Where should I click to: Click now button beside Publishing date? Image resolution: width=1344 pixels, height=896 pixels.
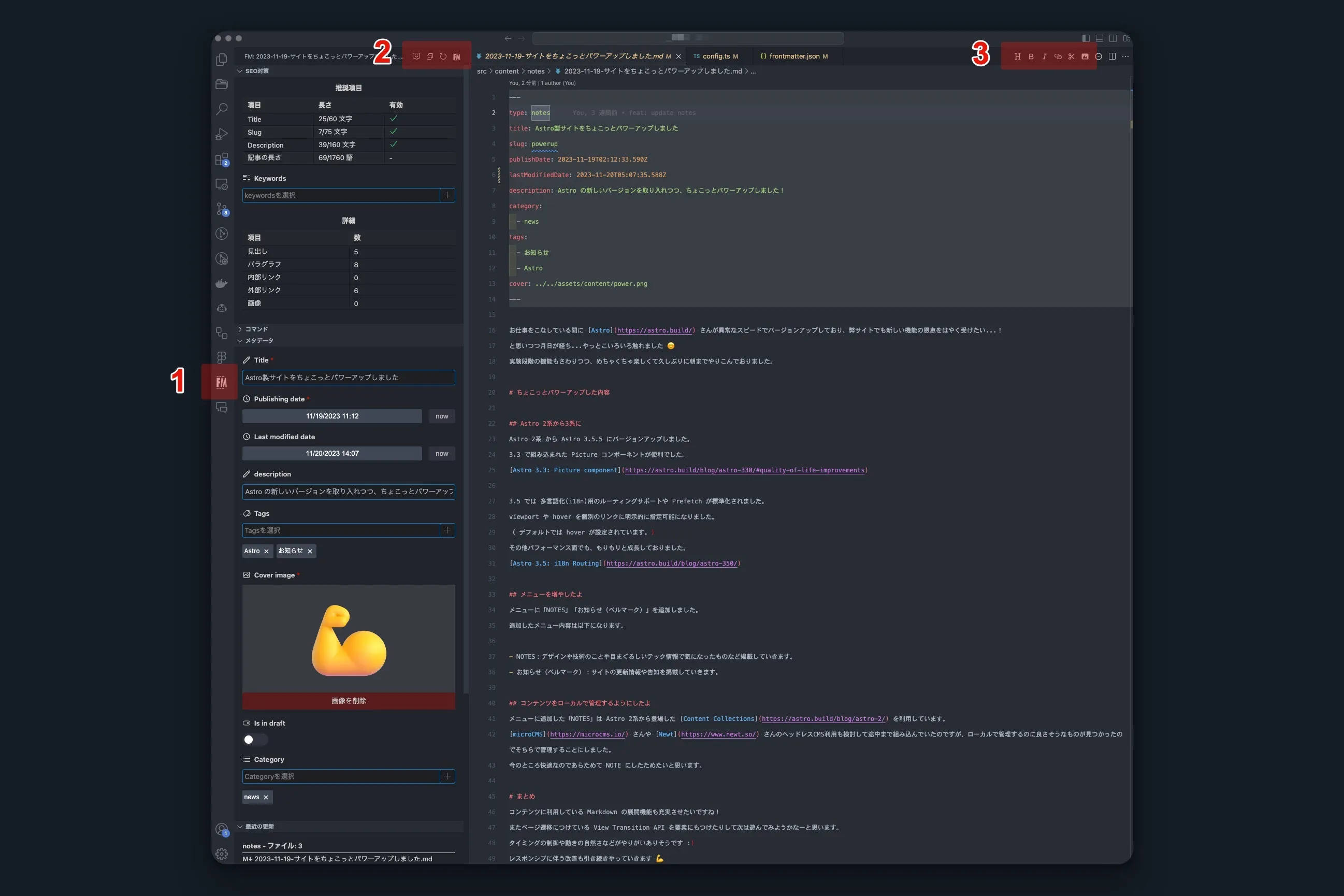[442, 416]
